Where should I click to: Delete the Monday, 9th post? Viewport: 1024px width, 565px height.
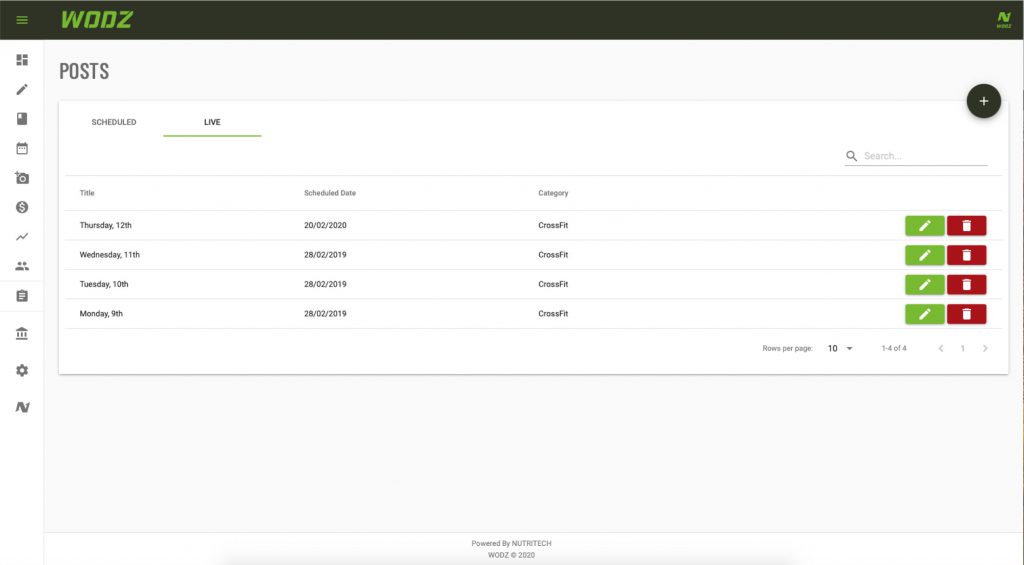[x=967, y=314]
